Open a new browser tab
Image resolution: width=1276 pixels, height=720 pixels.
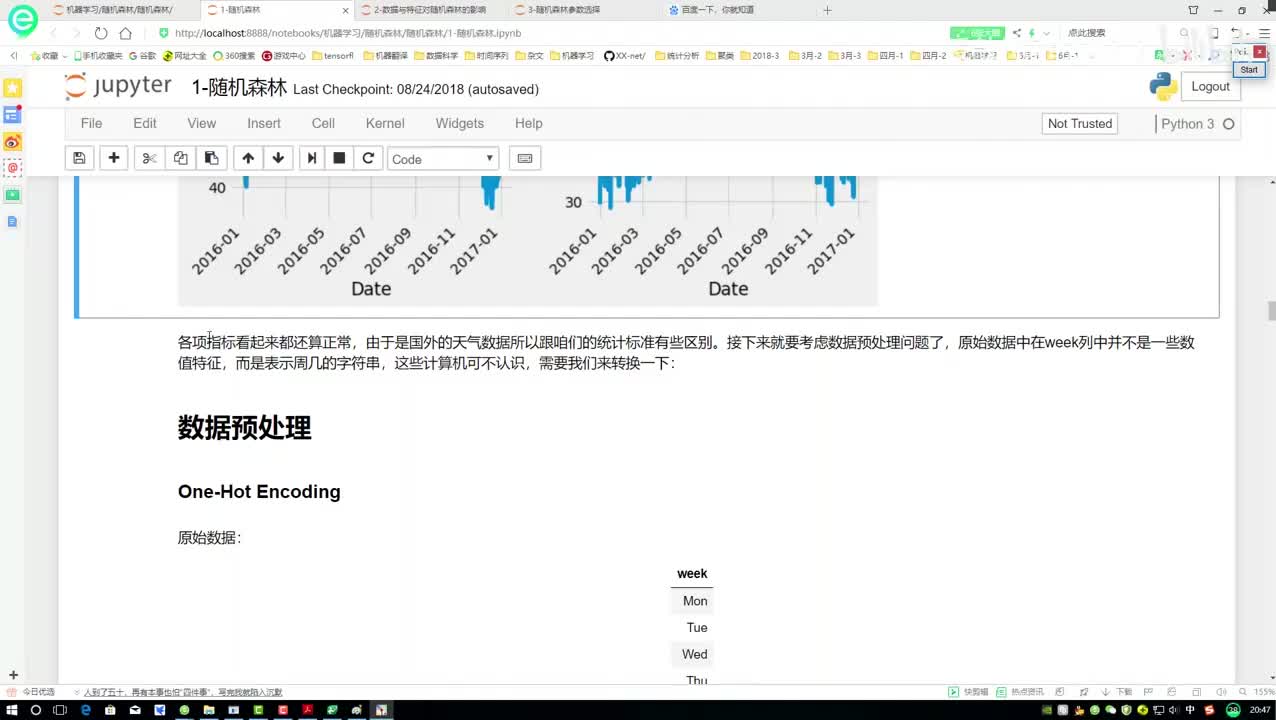(827, 10)
